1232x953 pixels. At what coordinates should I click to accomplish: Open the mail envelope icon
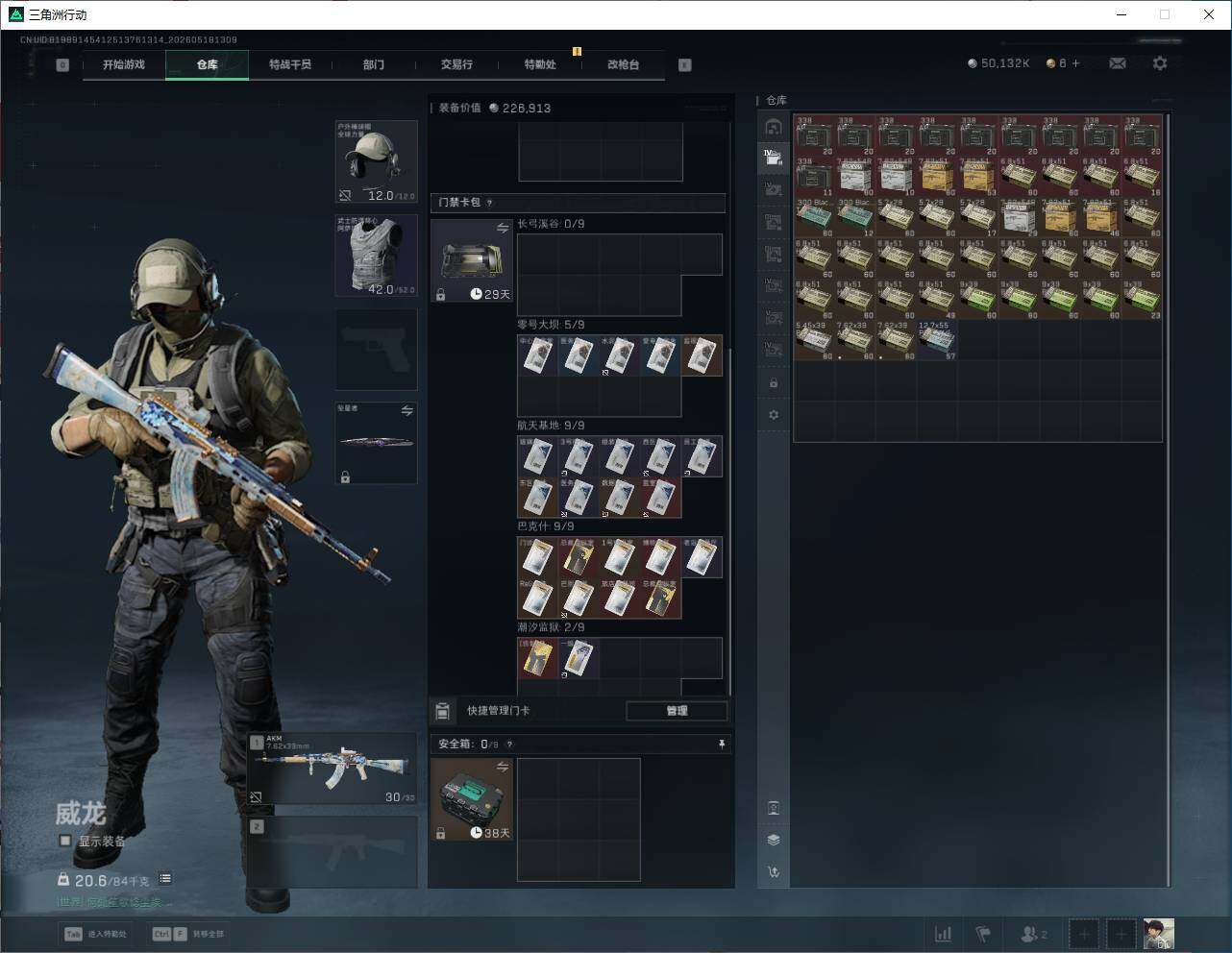point(1118,63)
